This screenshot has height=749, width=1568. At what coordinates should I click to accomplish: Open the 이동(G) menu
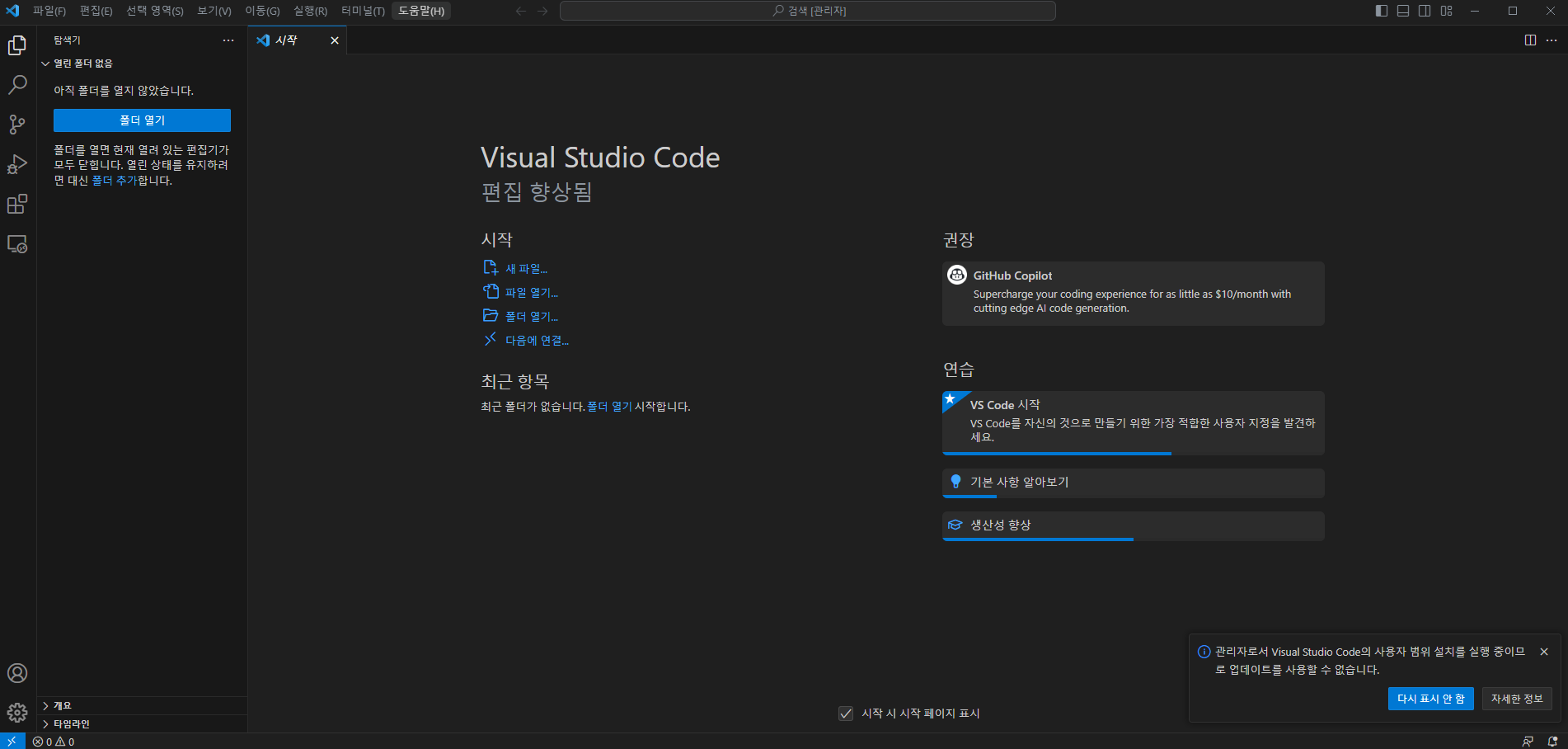(x=262, y=11)
